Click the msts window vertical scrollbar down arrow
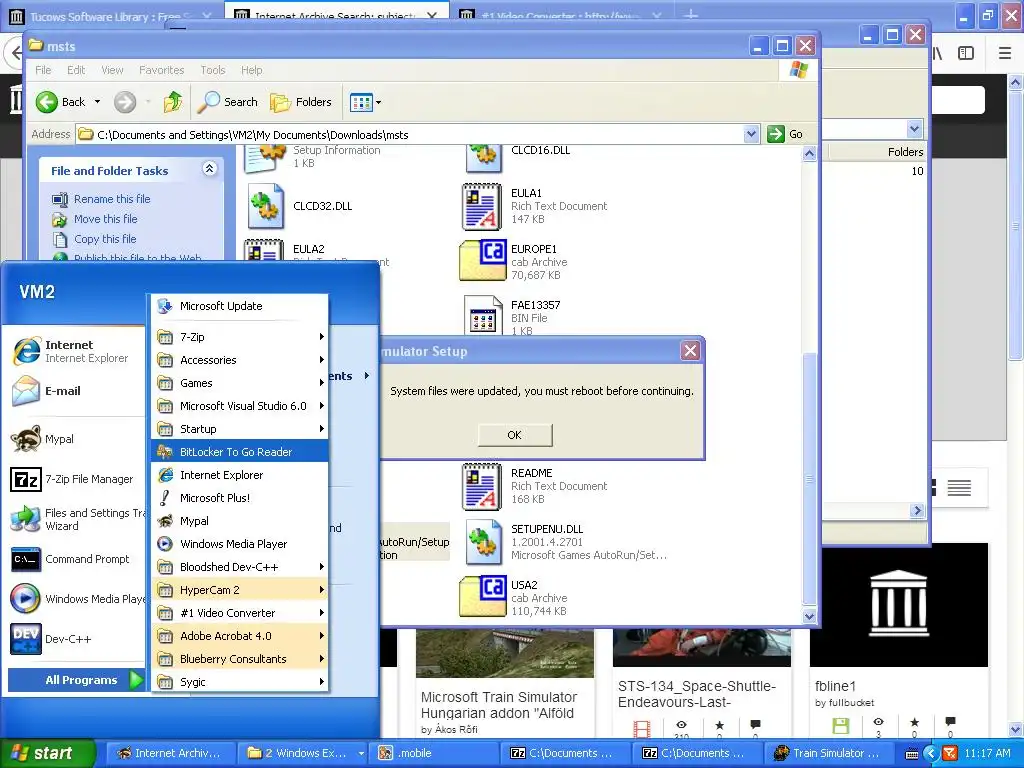The width and height of the screenshot is (1024, 768). tap(809, 616)
